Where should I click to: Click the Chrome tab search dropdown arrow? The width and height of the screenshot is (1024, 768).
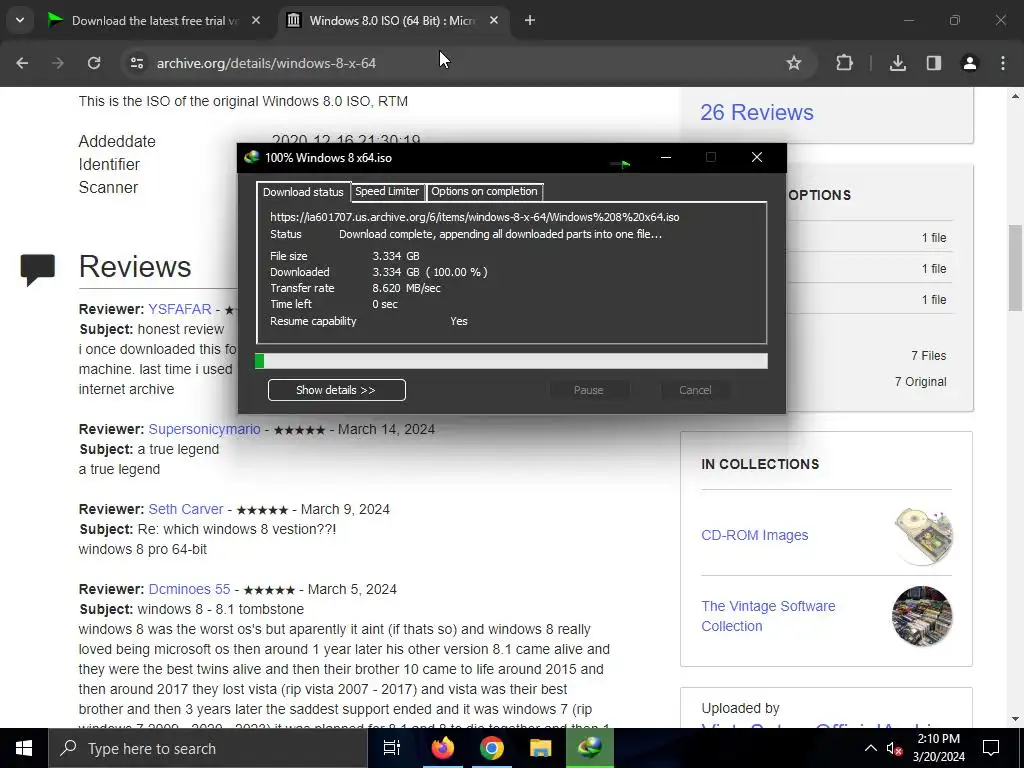[x=20, y=20]
